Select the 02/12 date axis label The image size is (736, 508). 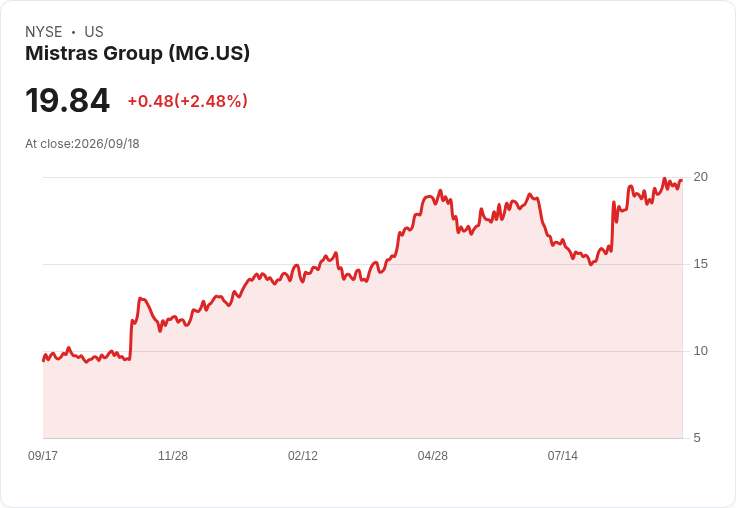click(x=303, y=456)
